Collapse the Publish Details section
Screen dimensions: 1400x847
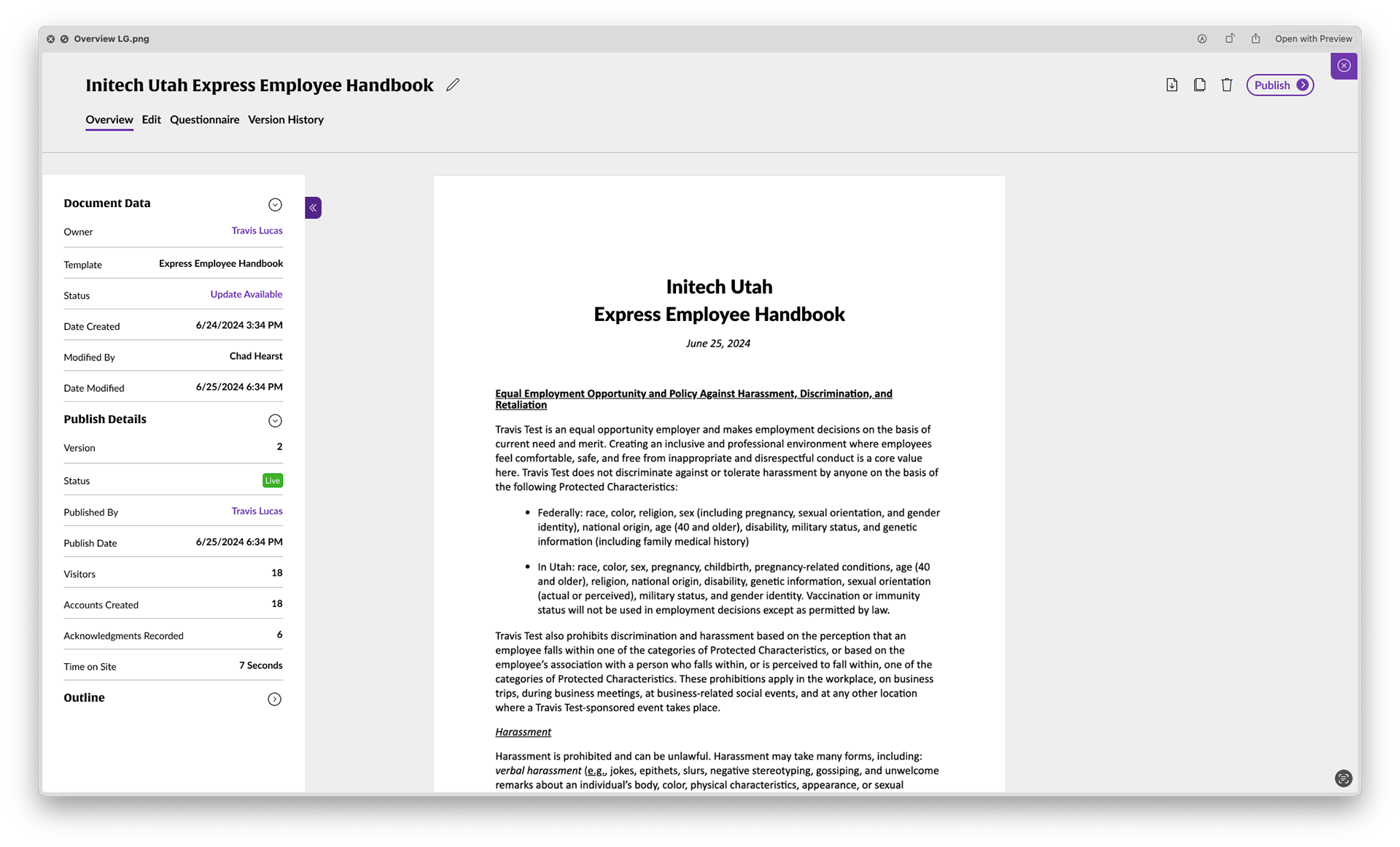tap(275, 421)
